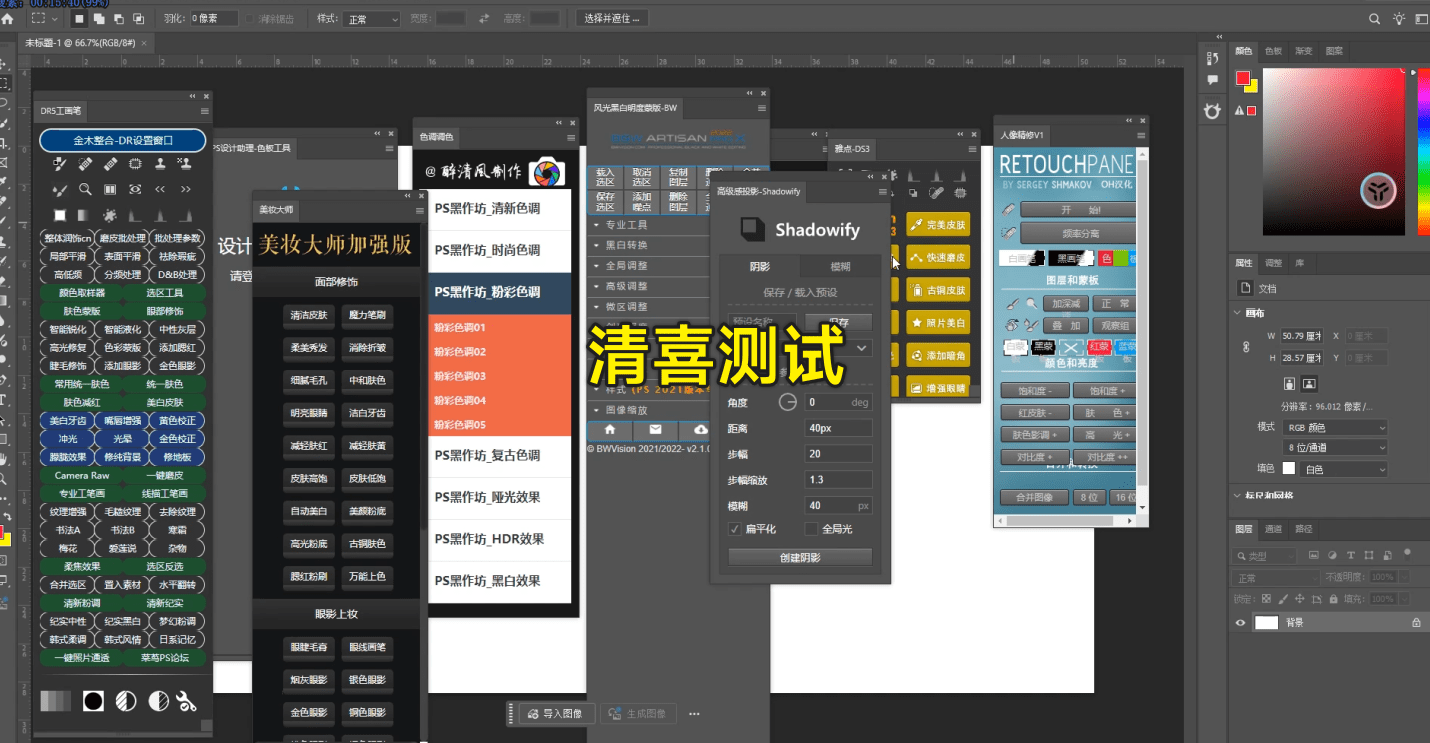Screen dimensions: 1430x743
Task: Click the search icon in Photoshop's top bar
Action: point(1375,17)
